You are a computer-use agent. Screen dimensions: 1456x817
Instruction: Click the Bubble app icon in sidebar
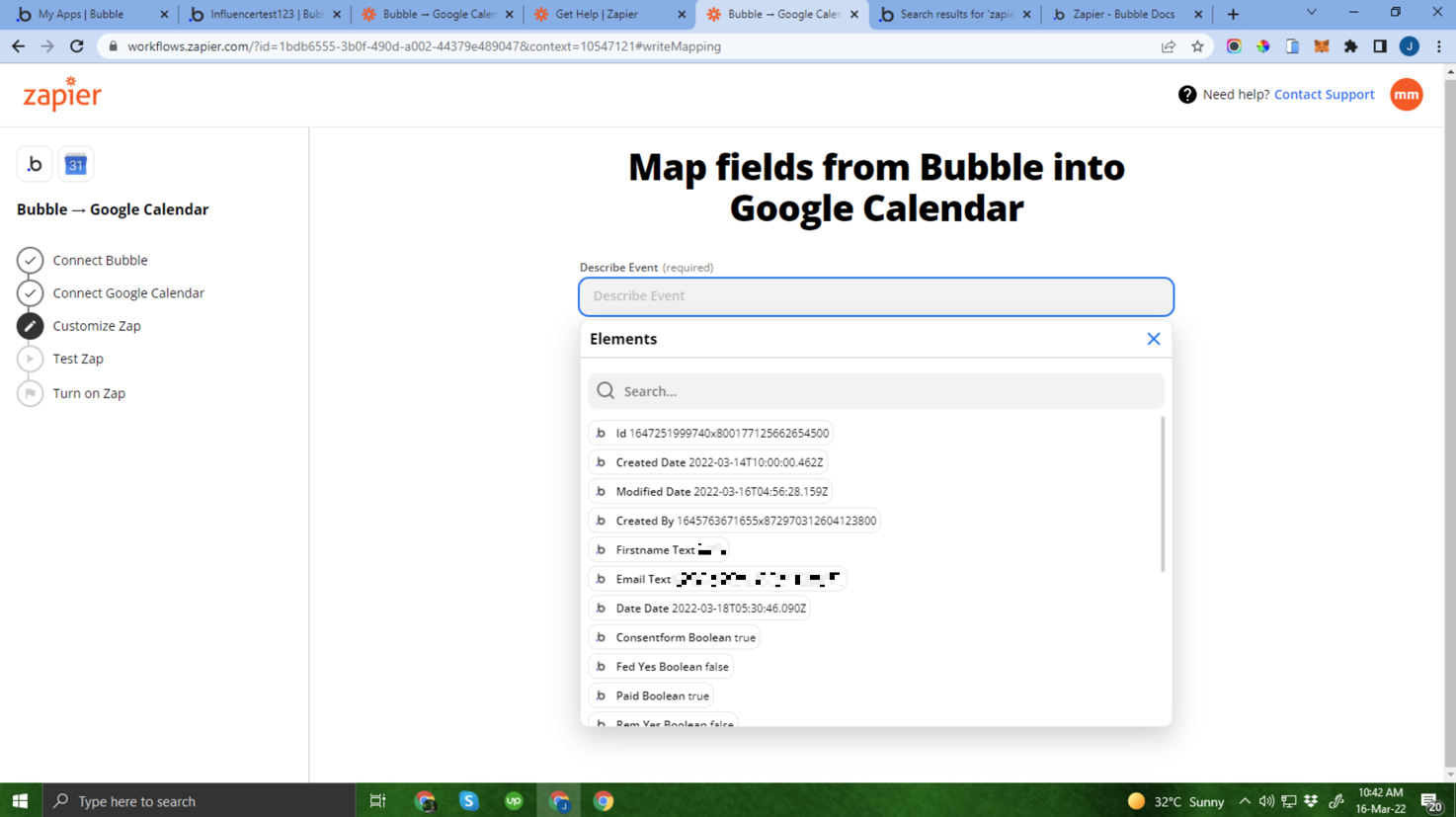[35, 164]
